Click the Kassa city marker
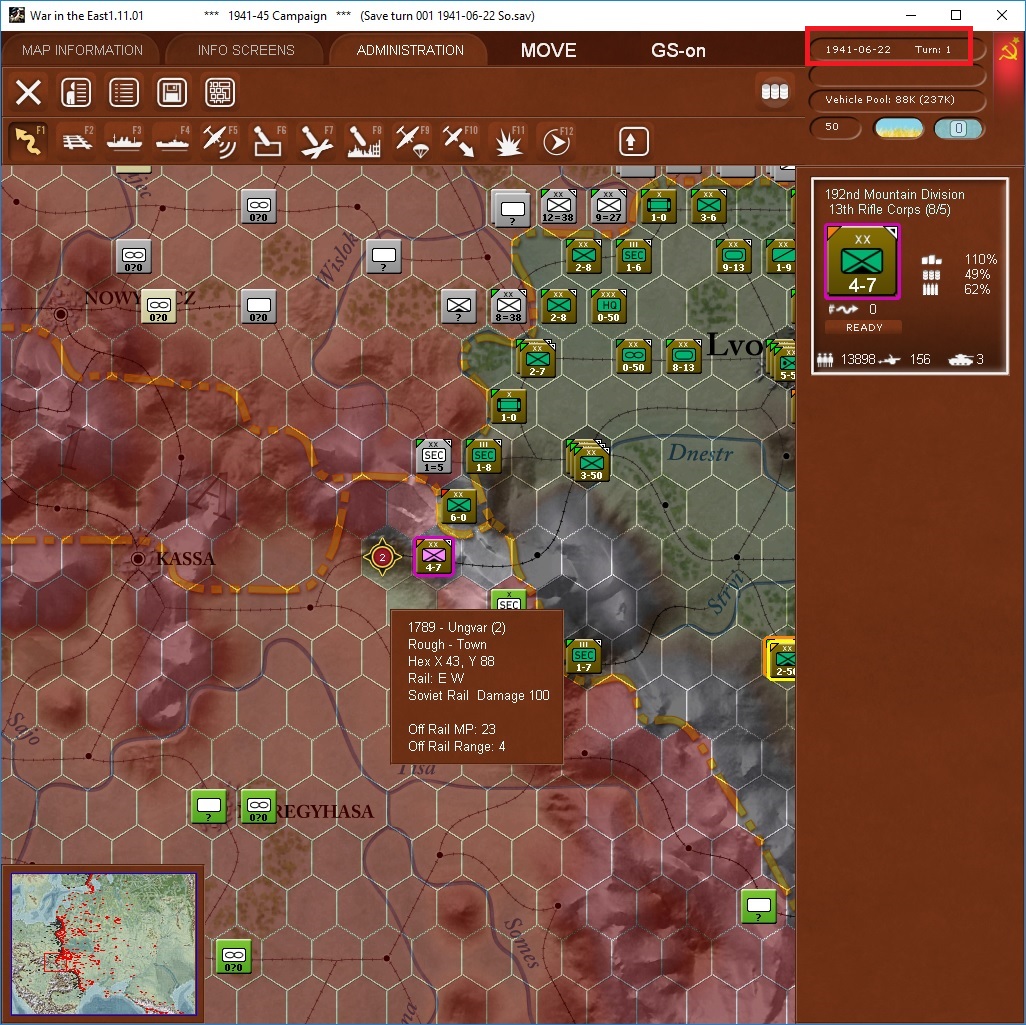Viewport: 1026px width, 1025px height. pos(138,558)
